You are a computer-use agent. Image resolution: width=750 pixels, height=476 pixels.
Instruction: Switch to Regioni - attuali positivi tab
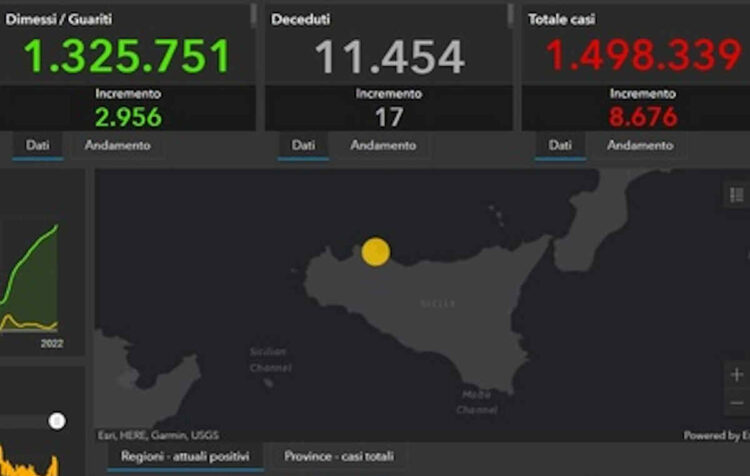tap(185, 457)
